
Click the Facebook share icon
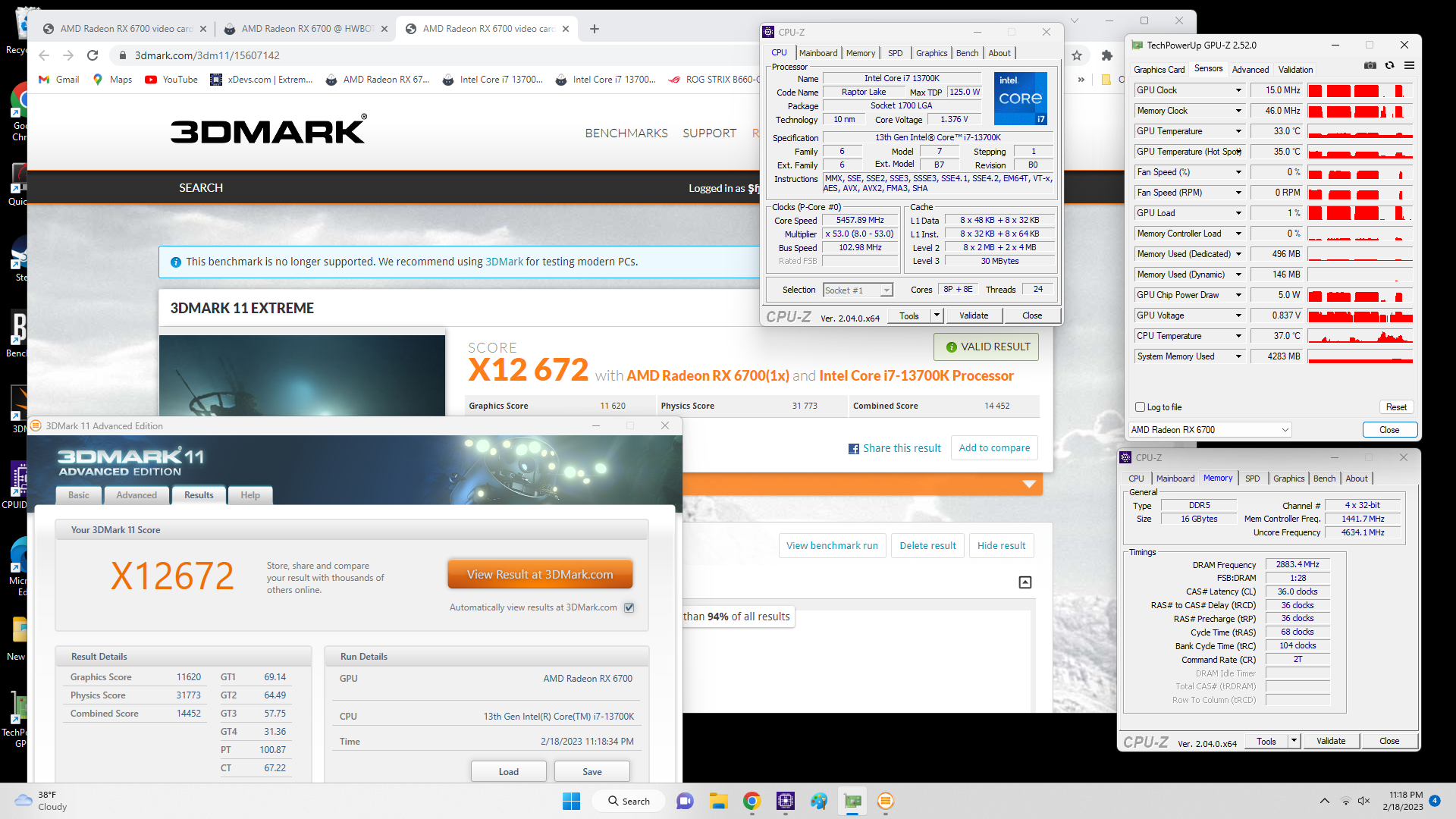click(854, 449)
